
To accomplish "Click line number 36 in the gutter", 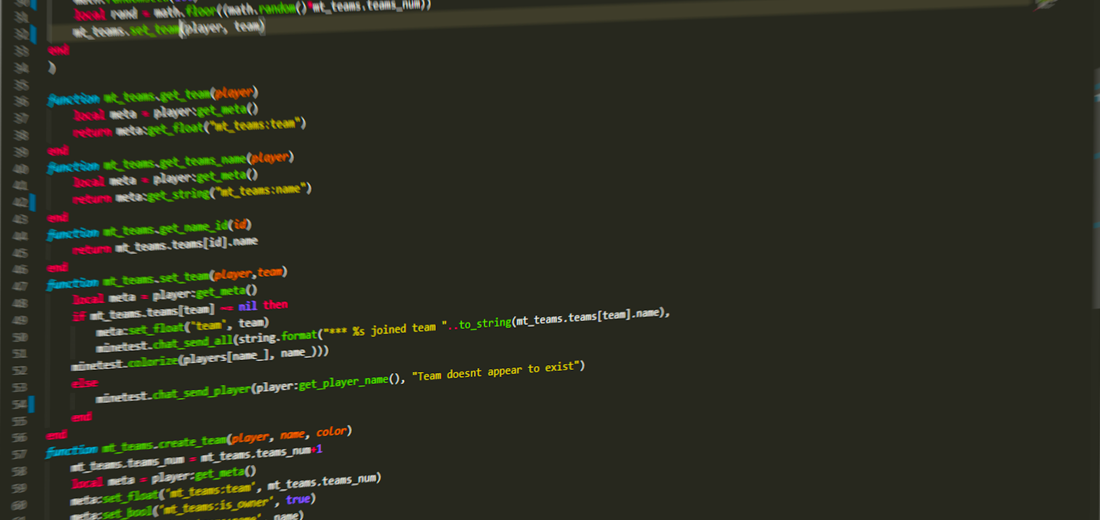I will coord(19,100).
